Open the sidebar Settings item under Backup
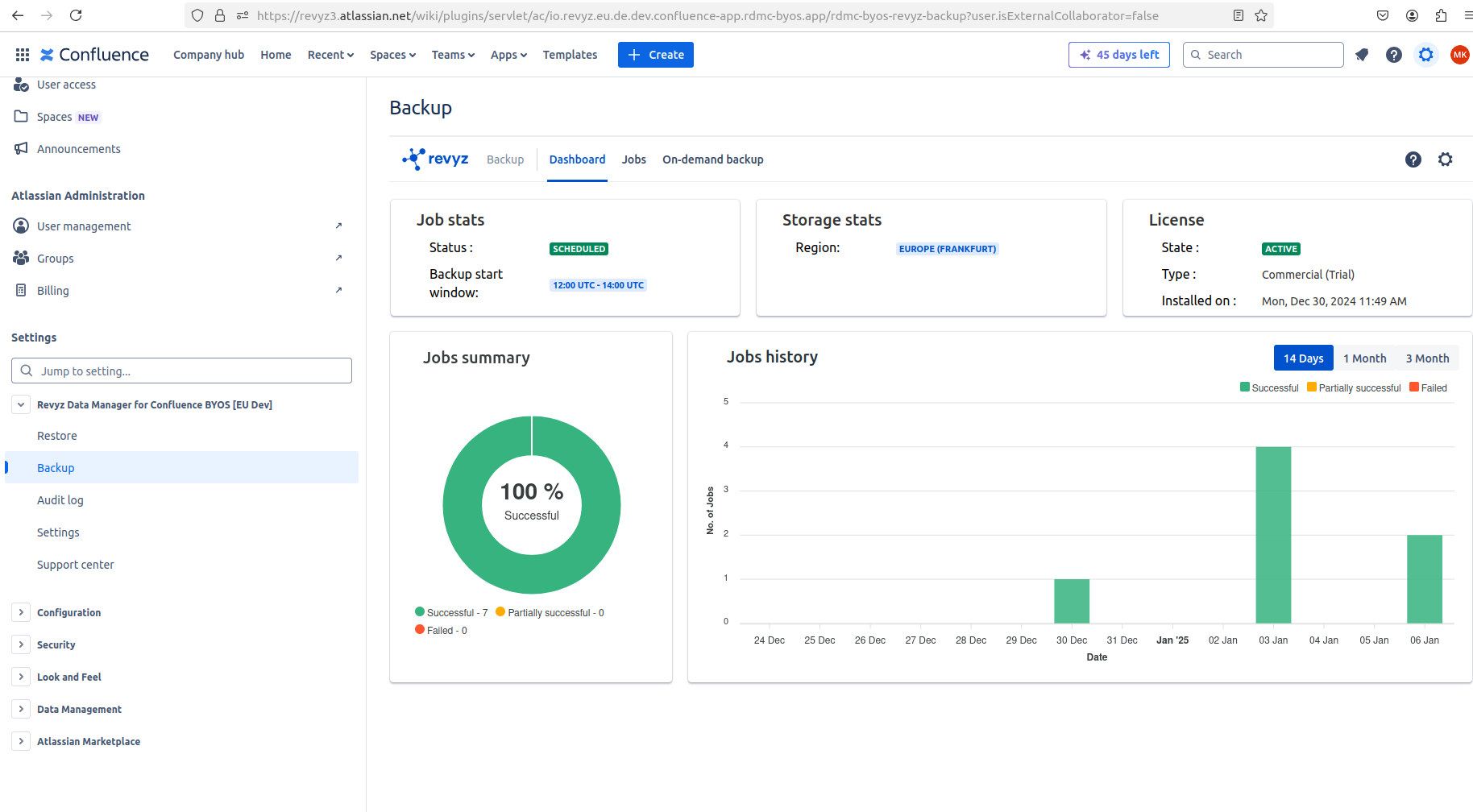Viewport: 1473px width, 812px height. tap(58, 532)
